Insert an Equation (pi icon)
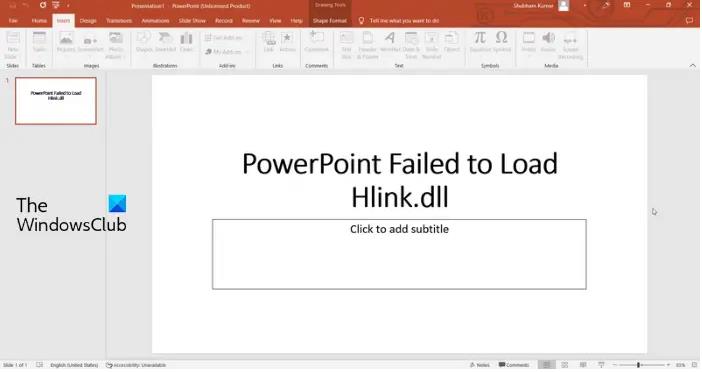This screenshot has width=702, height=372. coord(480,43)
